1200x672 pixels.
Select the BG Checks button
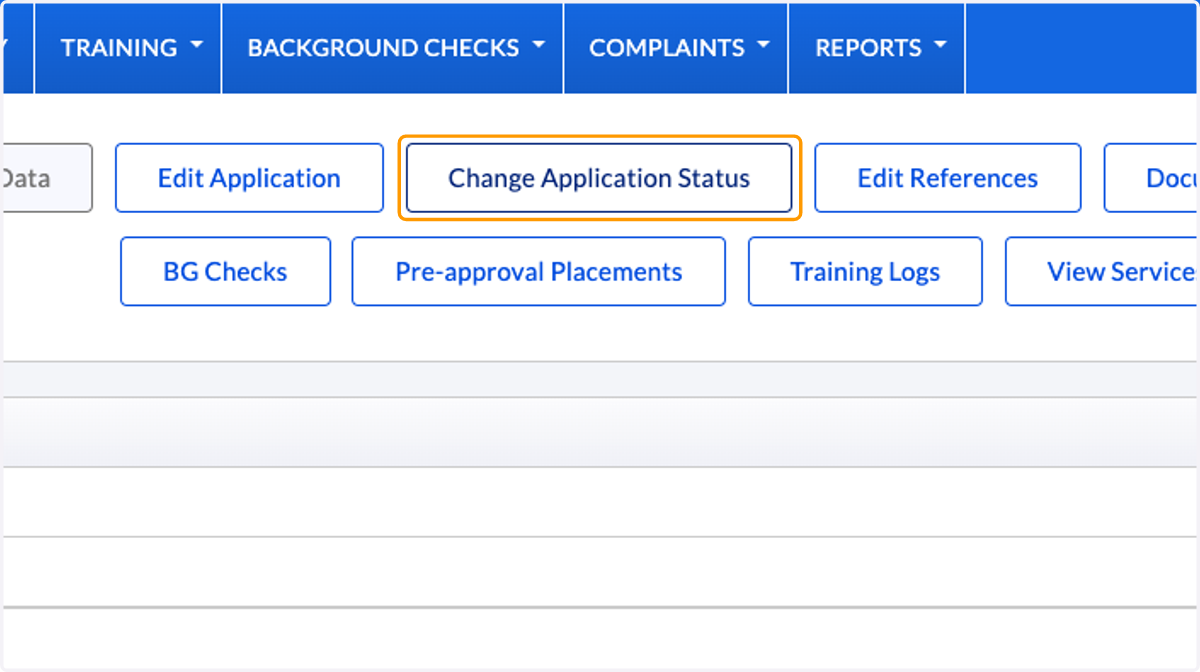pyautogui.click(x=225, y=271)
